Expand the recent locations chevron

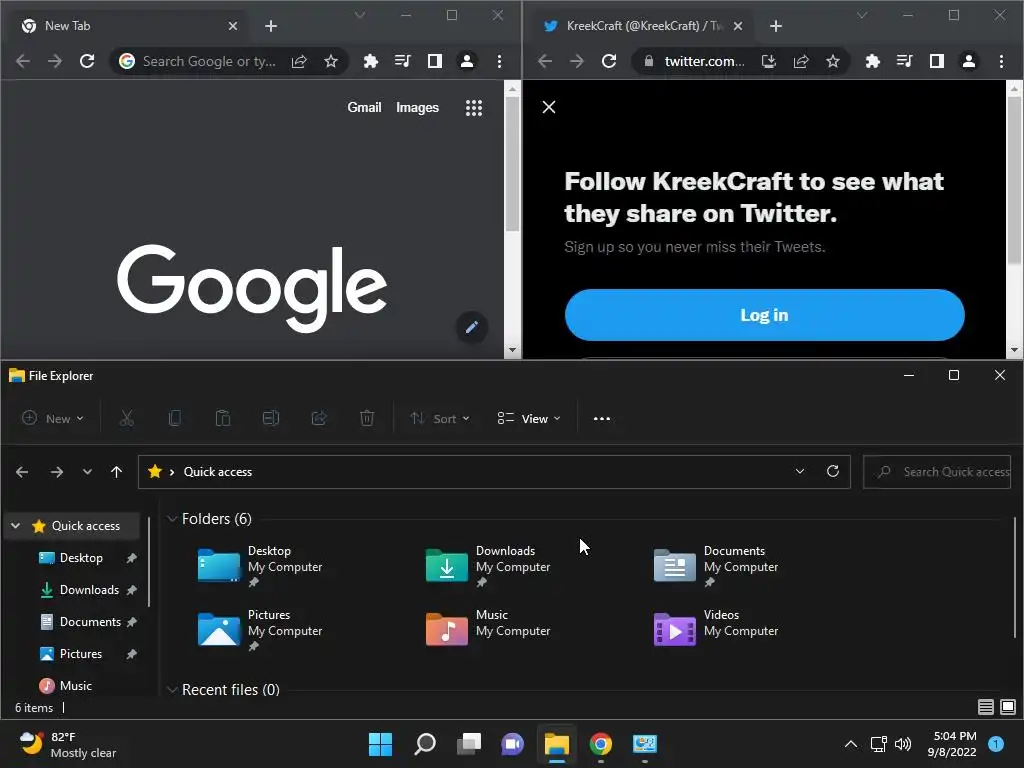pyautogui.click(x=87, y=472)
